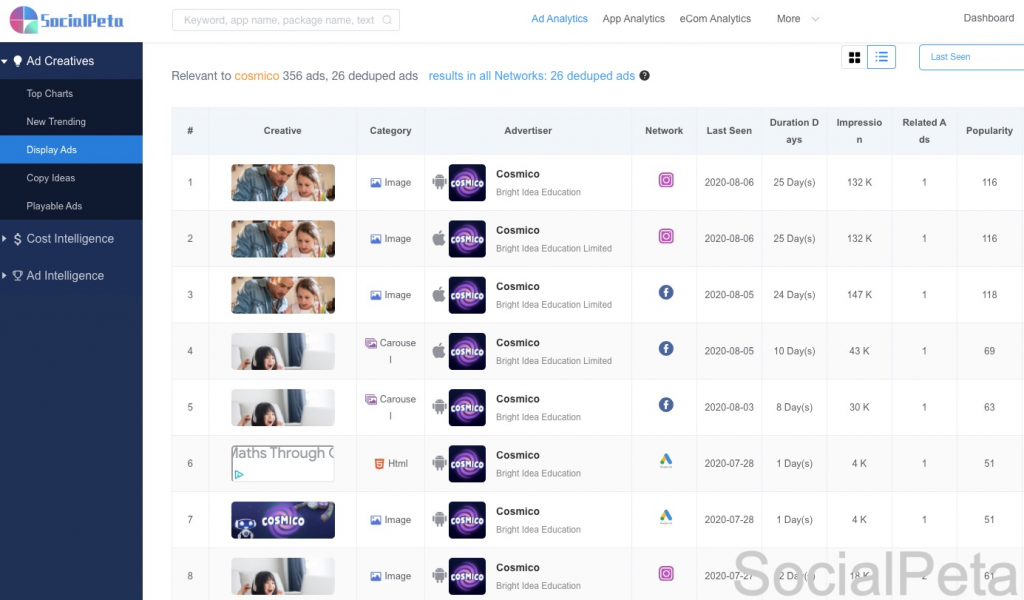Click Facebook network icon in row 5
This screenshot has height=600, width=1024.
665,405
